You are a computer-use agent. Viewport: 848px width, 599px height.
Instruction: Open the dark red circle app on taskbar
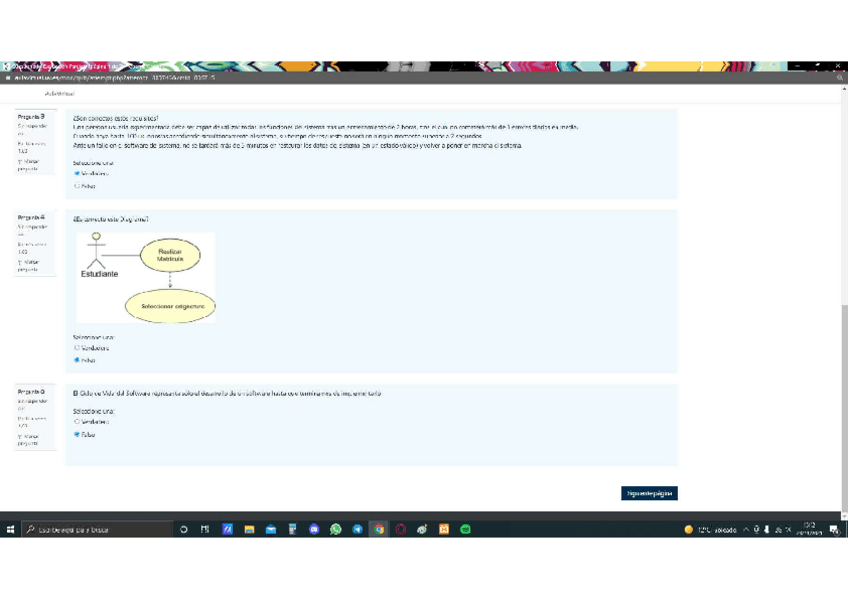click(401, 529)
